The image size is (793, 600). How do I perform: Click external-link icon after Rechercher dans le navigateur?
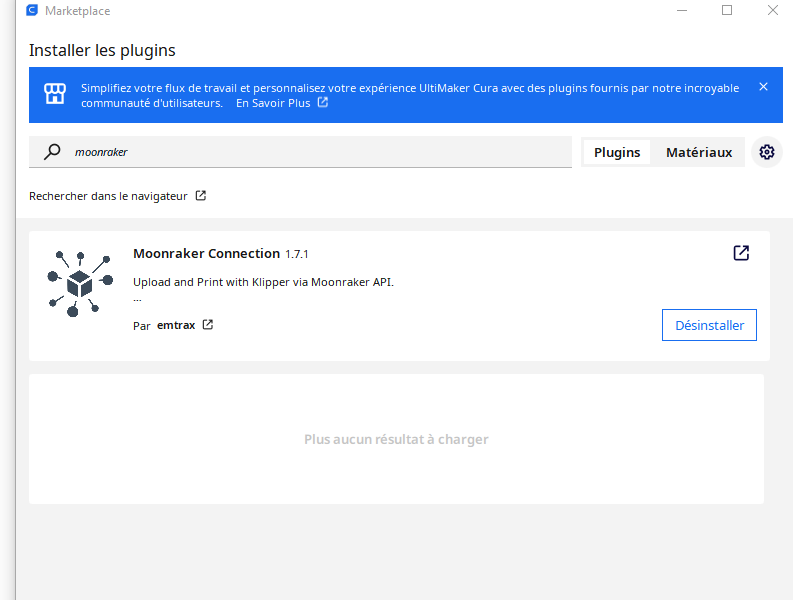201,196
